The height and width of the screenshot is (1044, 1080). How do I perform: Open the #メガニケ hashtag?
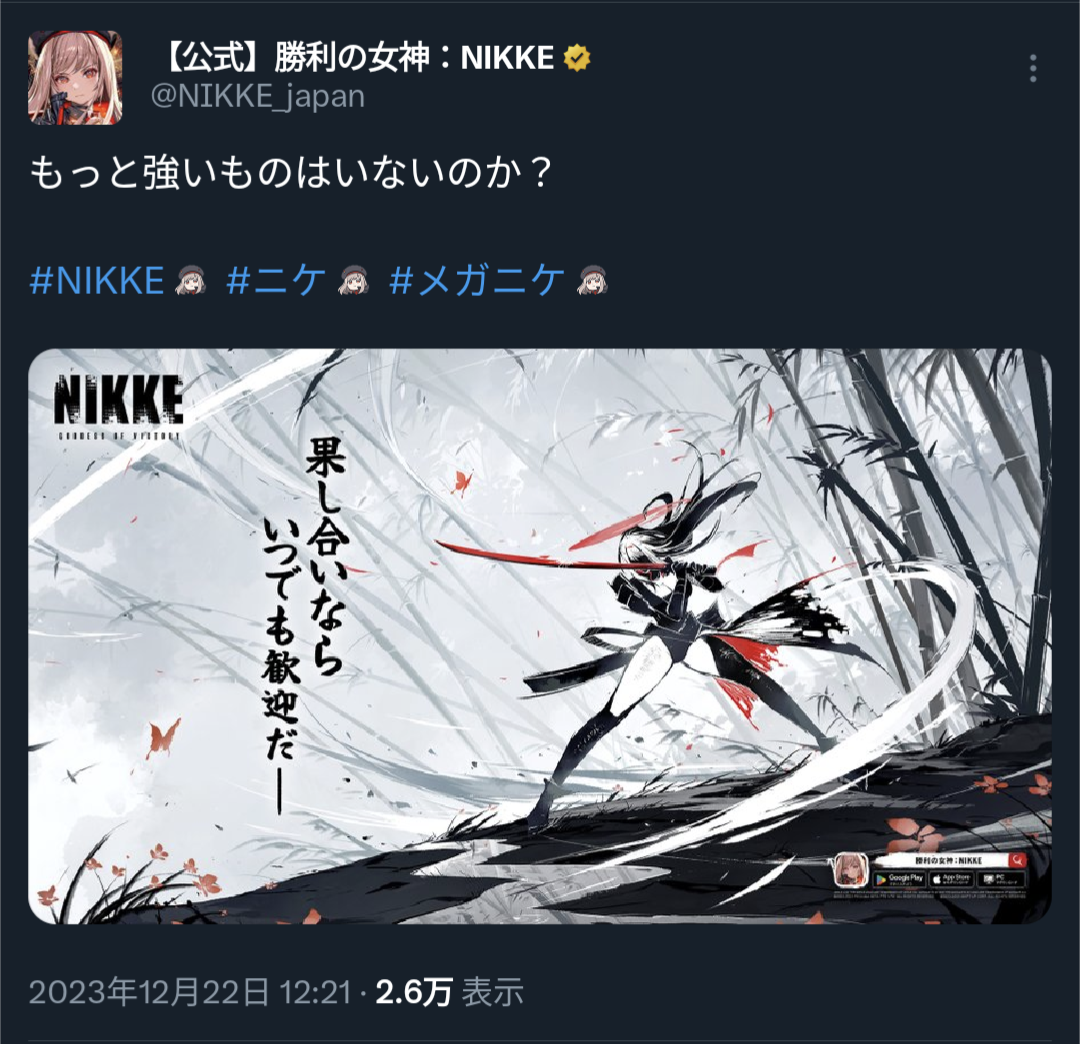[x=477, y=280]
